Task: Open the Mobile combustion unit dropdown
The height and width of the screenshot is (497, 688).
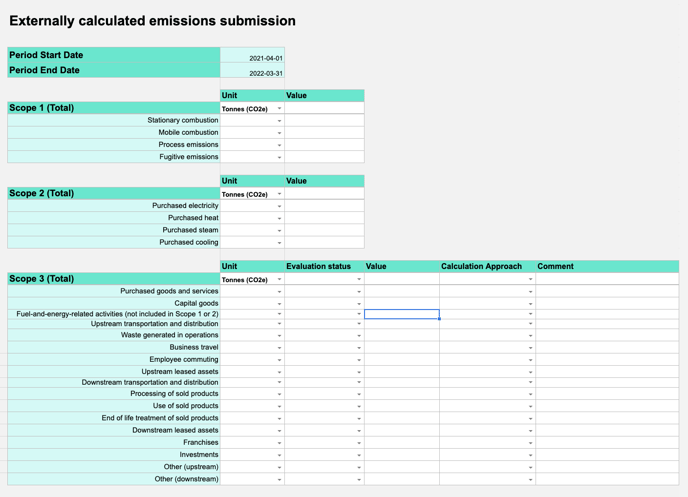Action: 279,133
